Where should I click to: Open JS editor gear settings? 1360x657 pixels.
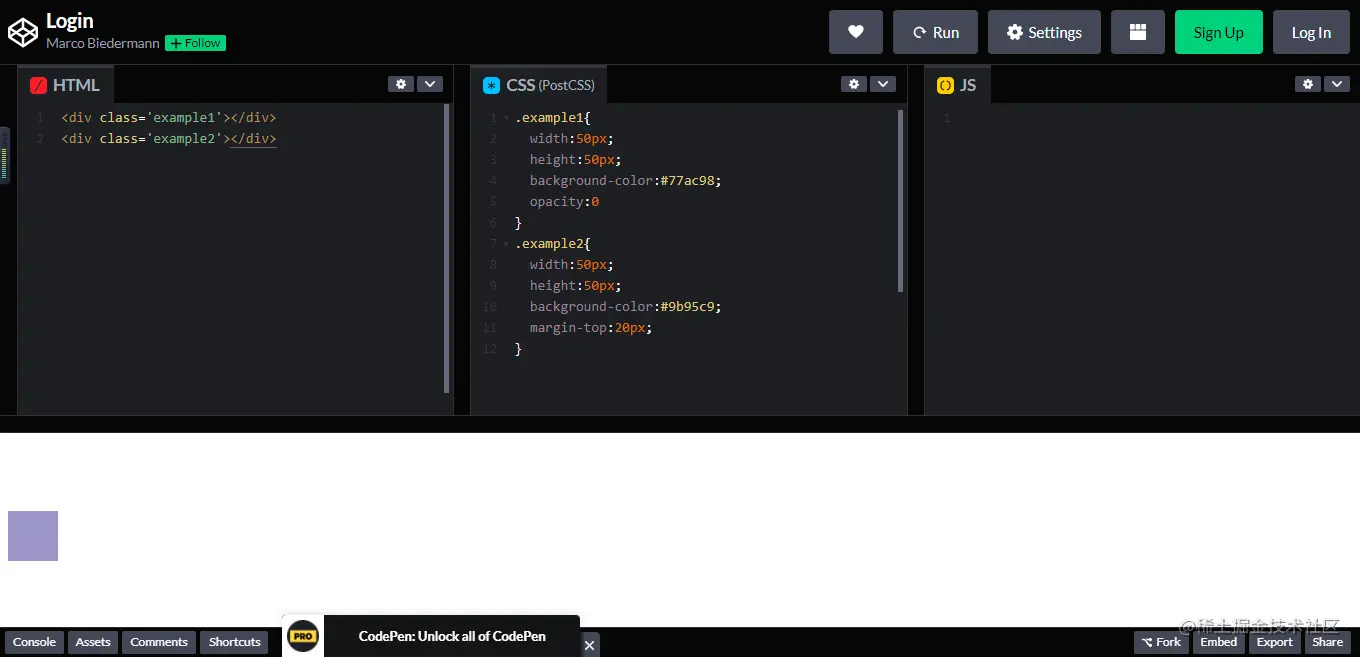1308,84
